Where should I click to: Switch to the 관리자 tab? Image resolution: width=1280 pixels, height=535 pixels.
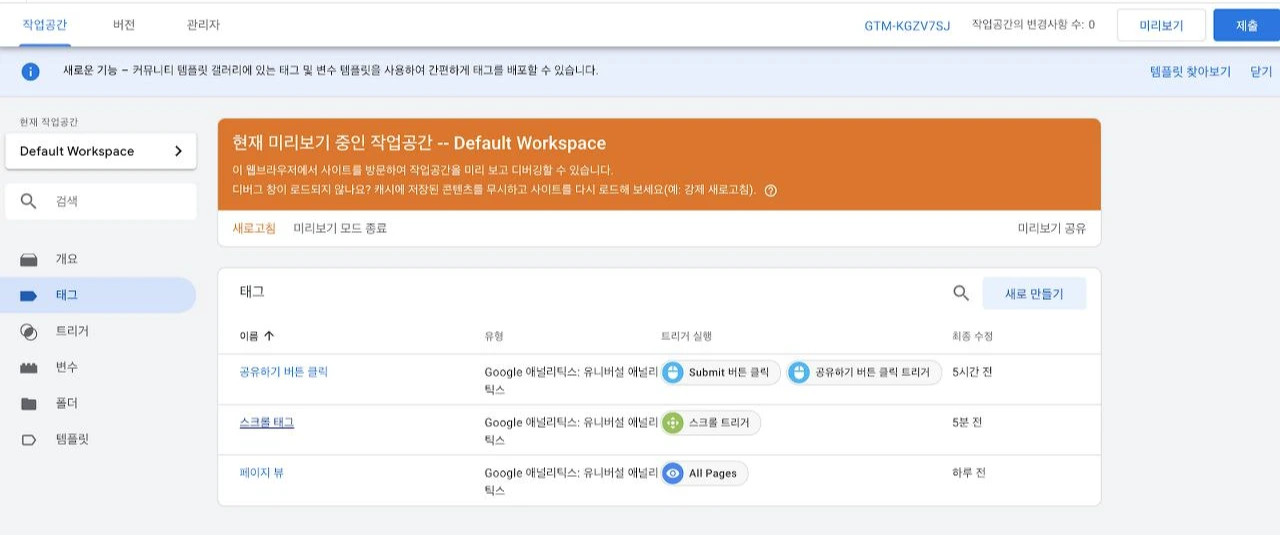(x=203, y=25)
